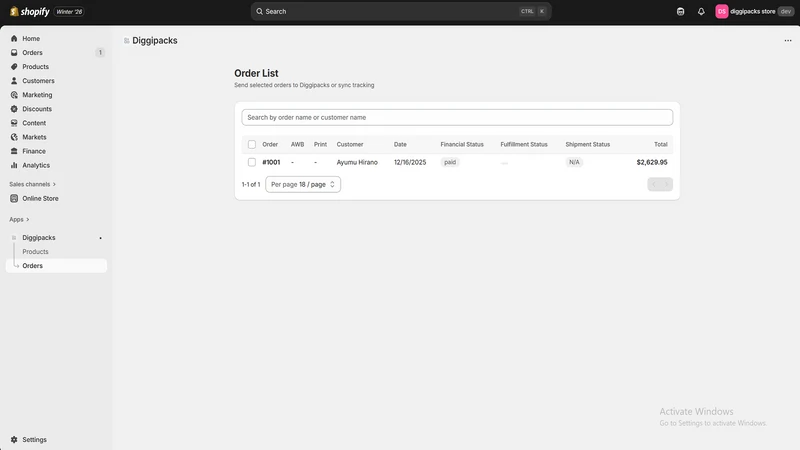Viewport: 800px width, 450px height.
Task: Expand the Apps section
Action: (x=19, y=219)
